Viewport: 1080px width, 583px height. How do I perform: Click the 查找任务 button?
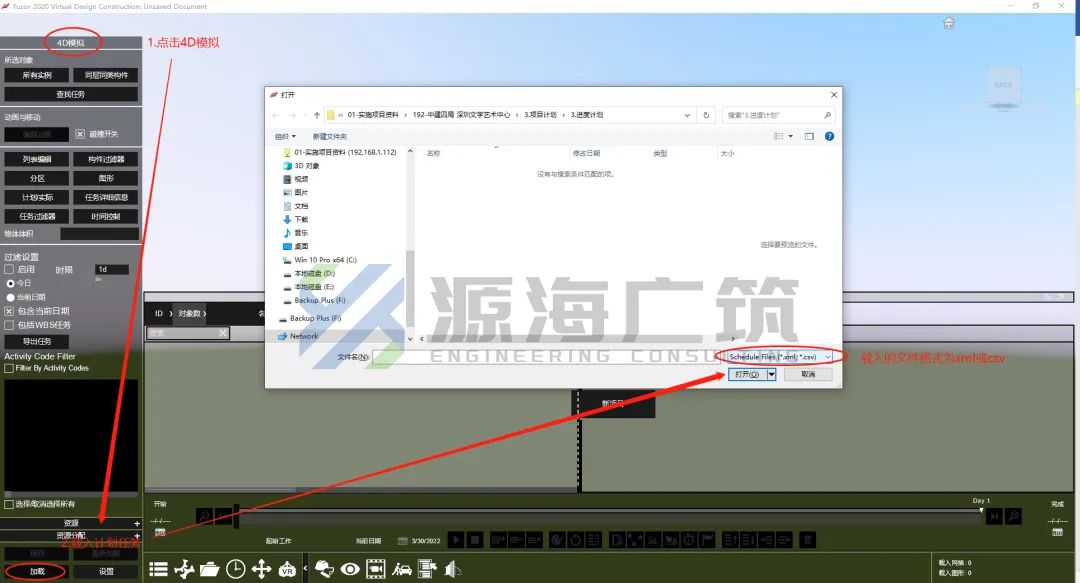click(x=71, y=94)
